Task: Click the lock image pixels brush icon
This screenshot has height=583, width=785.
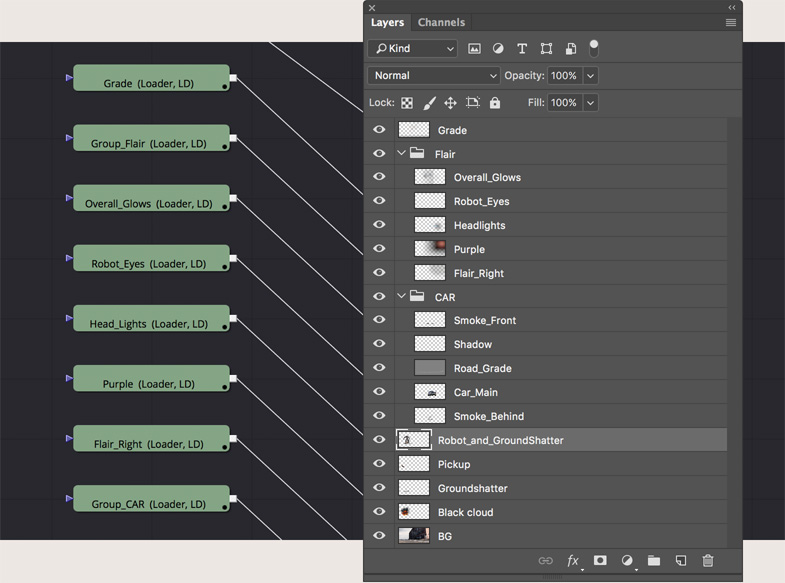Action: [x=429, y=103]
